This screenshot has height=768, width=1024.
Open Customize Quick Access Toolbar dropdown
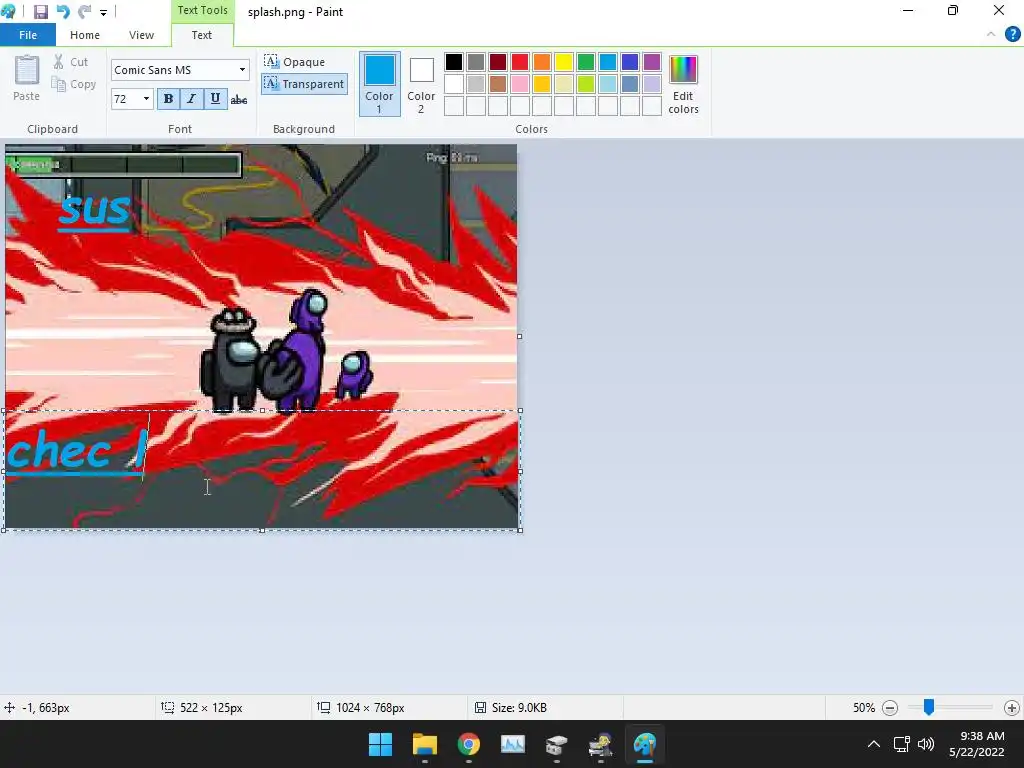(103, 12)
